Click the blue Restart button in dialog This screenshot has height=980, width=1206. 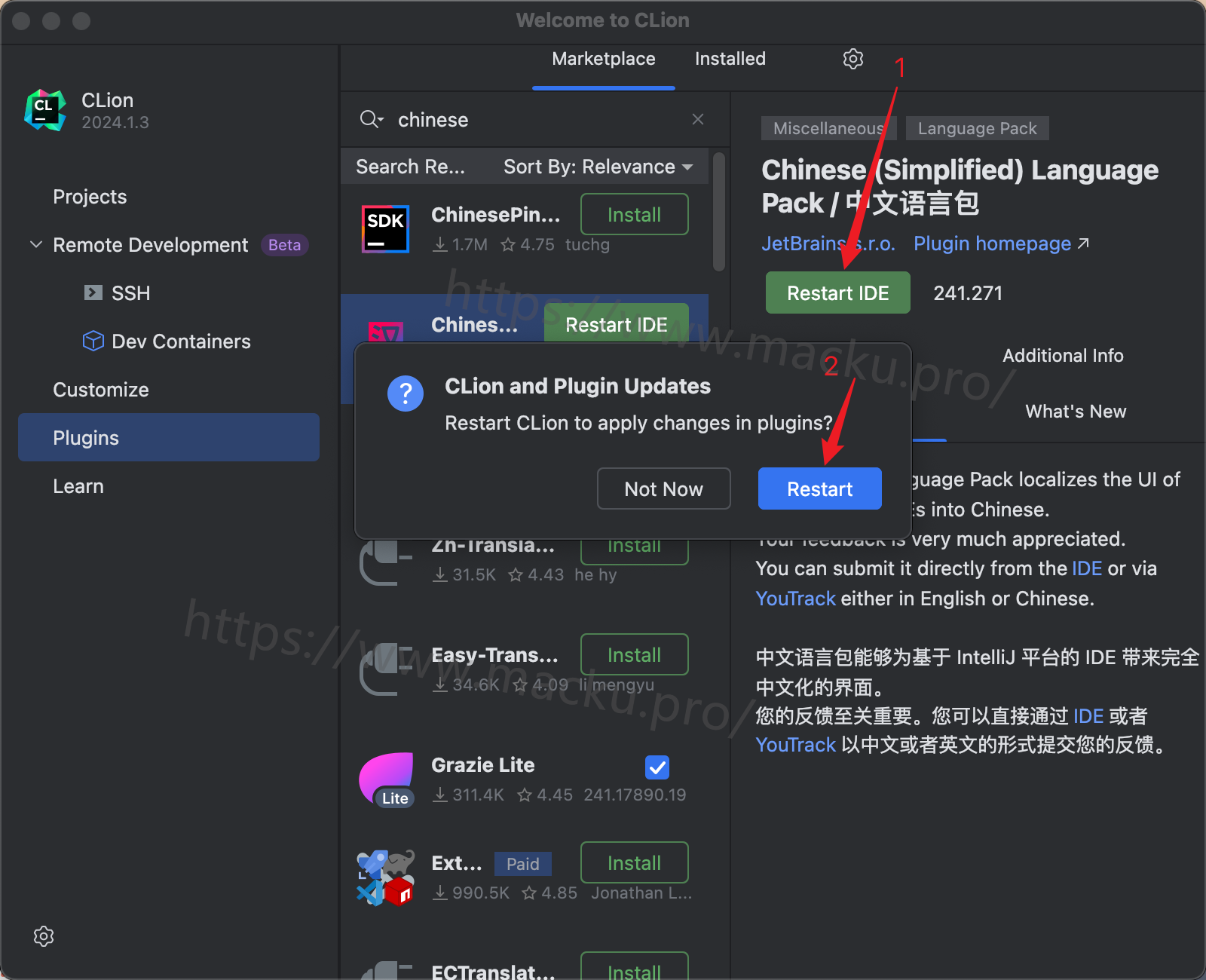pyautogui.click(x=819, y=488)
